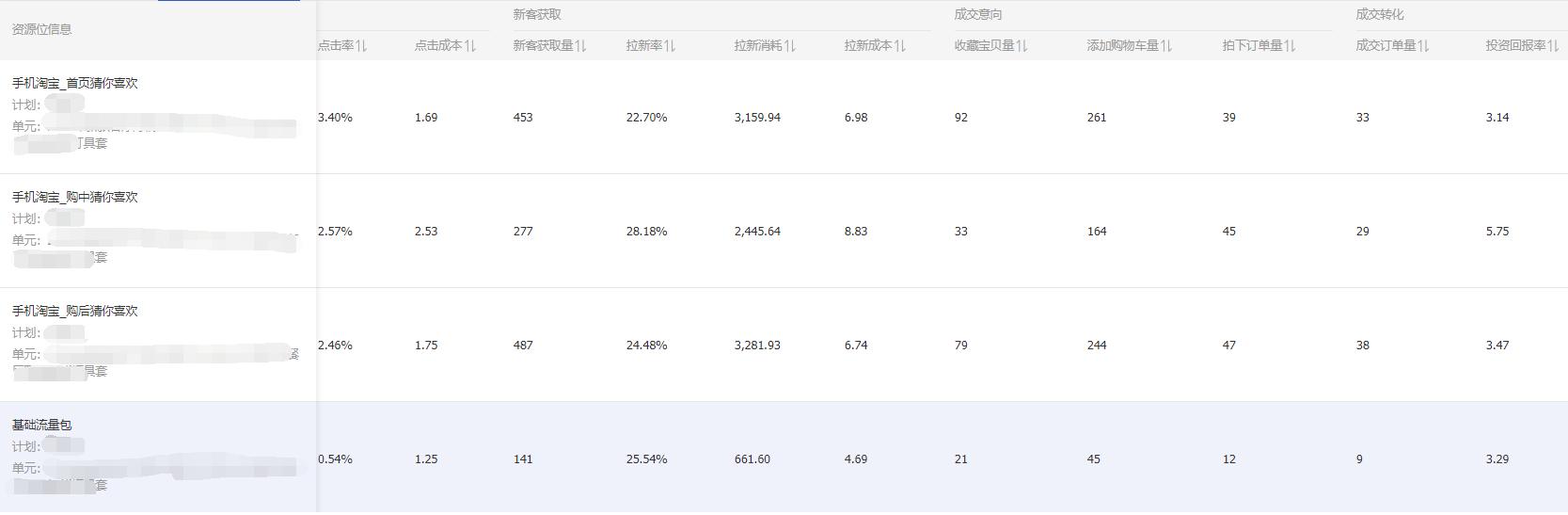Click the sort icon beside 成交订单量
Image resolution: width=1568 pixels, height=515 pixels.
click(x=1423, y=46)
